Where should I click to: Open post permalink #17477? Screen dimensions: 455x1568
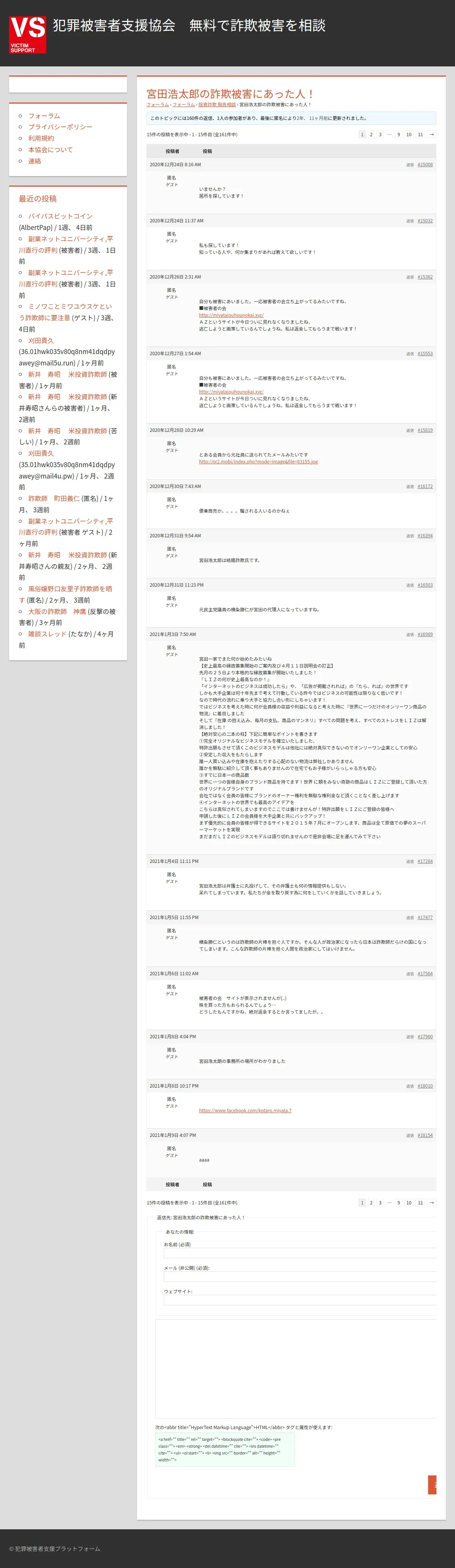coord(425,917)
